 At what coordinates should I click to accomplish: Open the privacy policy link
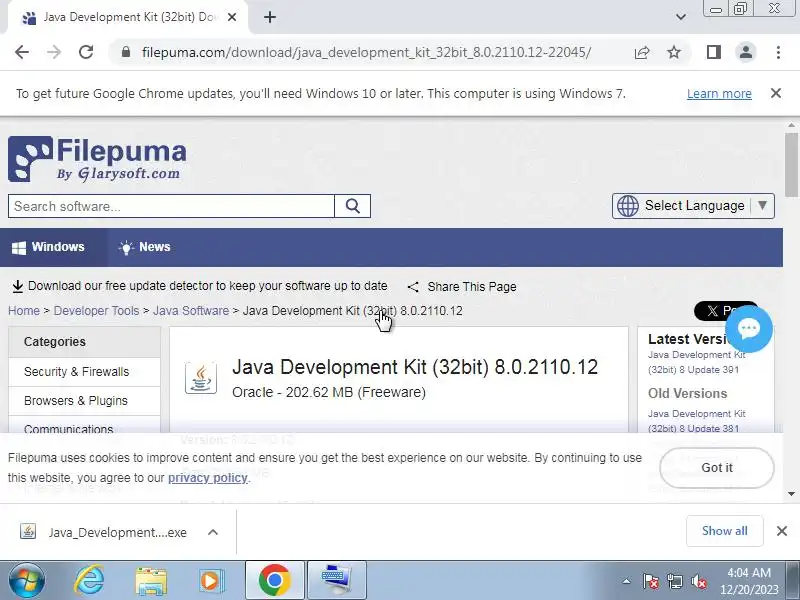coord(208,478)
